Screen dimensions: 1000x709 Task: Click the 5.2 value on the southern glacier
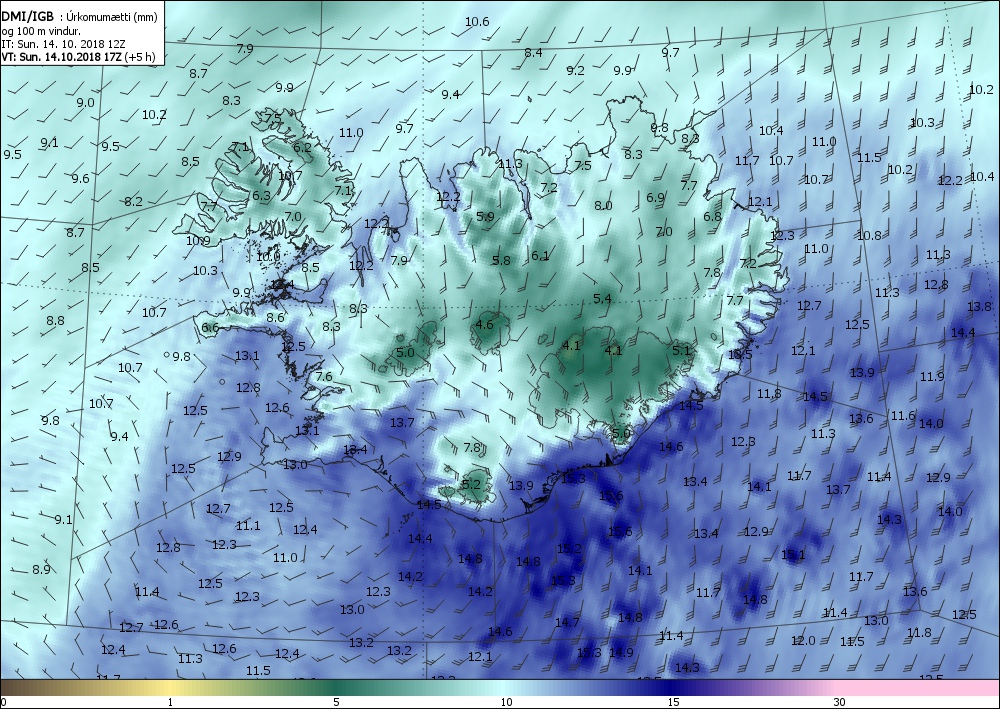pyautogui.click(x=471, y=484)
